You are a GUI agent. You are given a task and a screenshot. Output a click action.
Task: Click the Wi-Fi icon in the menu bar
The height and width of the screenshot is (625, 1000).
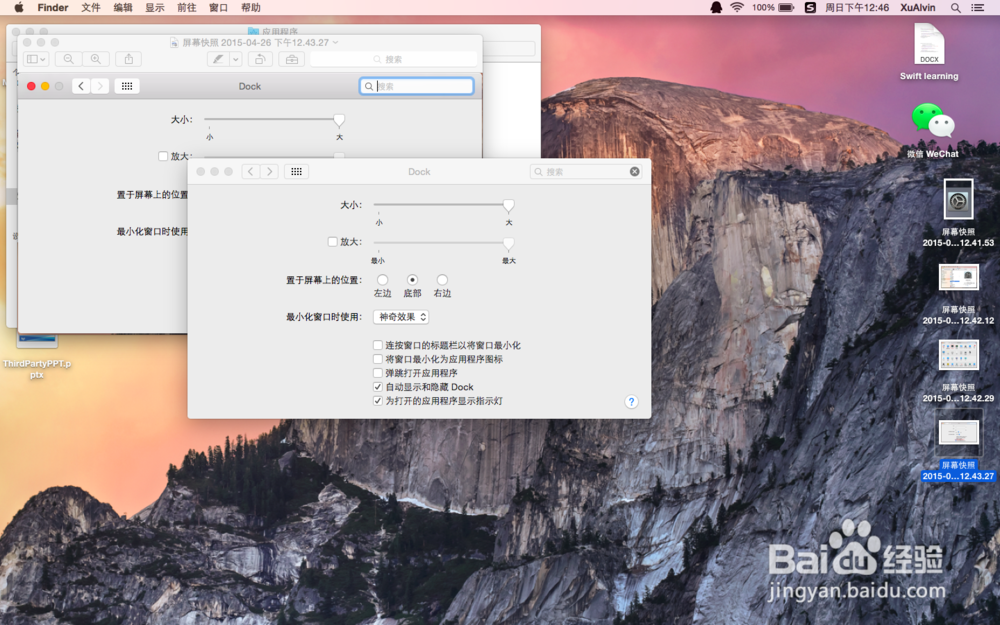pyautogui.click(x=737, y=7)
